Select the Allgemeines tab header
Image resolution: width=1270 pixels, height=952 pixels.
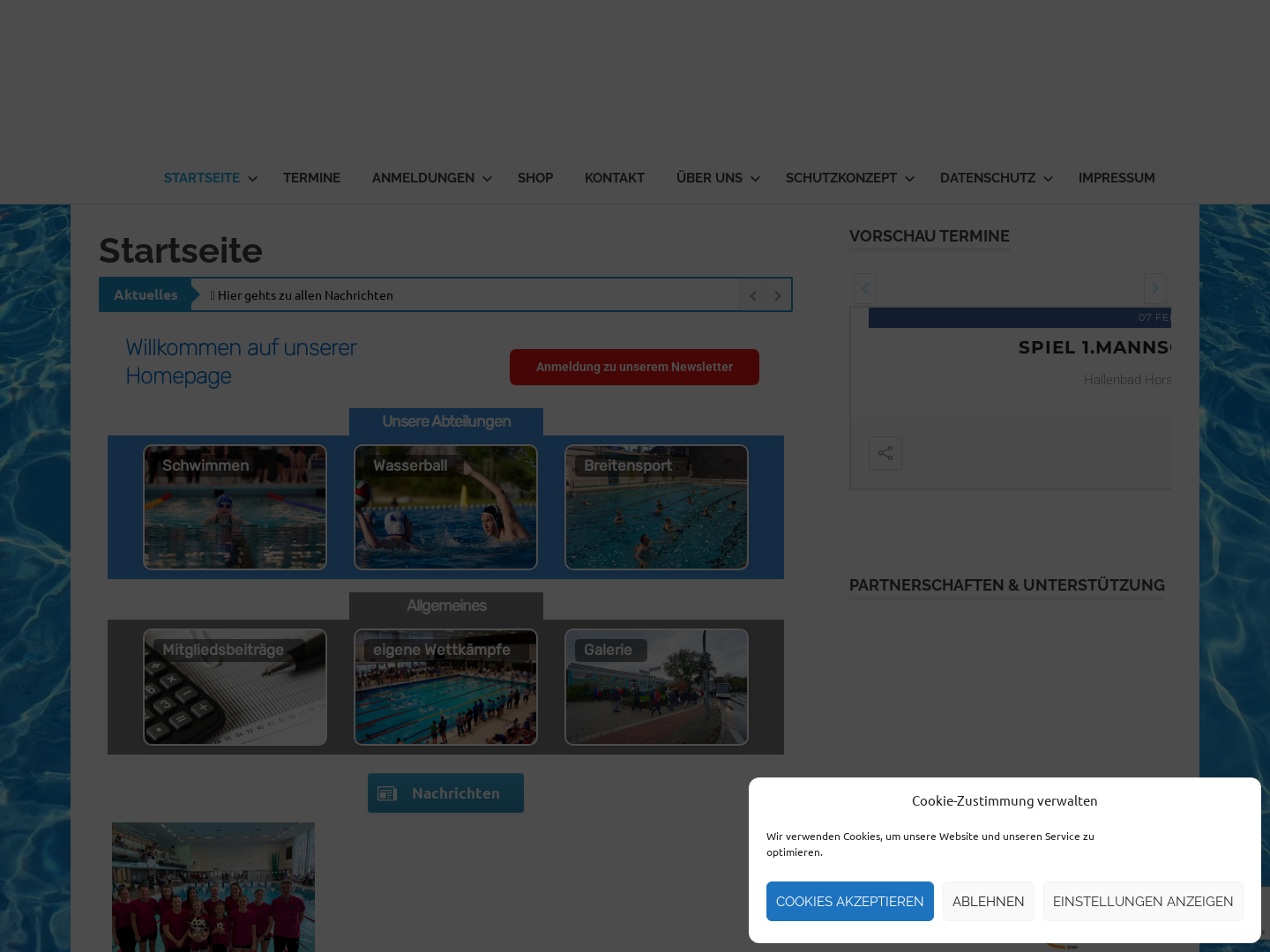(x=446, y=606)
